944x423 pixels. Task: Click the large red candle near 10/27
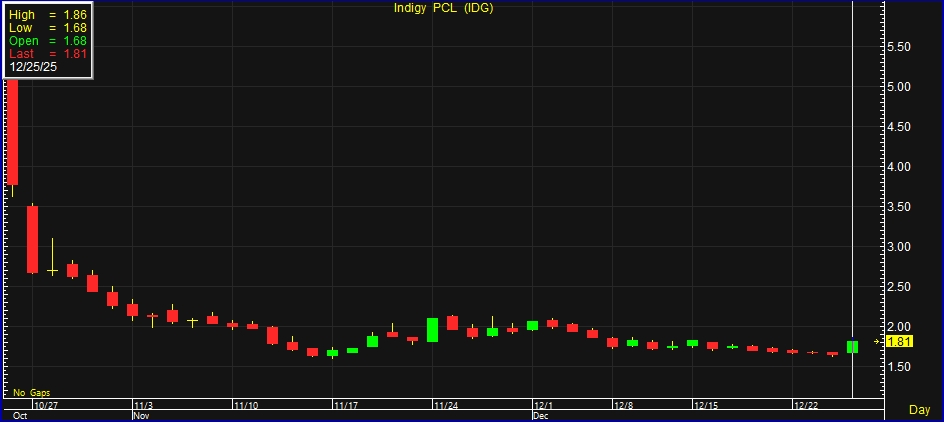pos(32,239)
